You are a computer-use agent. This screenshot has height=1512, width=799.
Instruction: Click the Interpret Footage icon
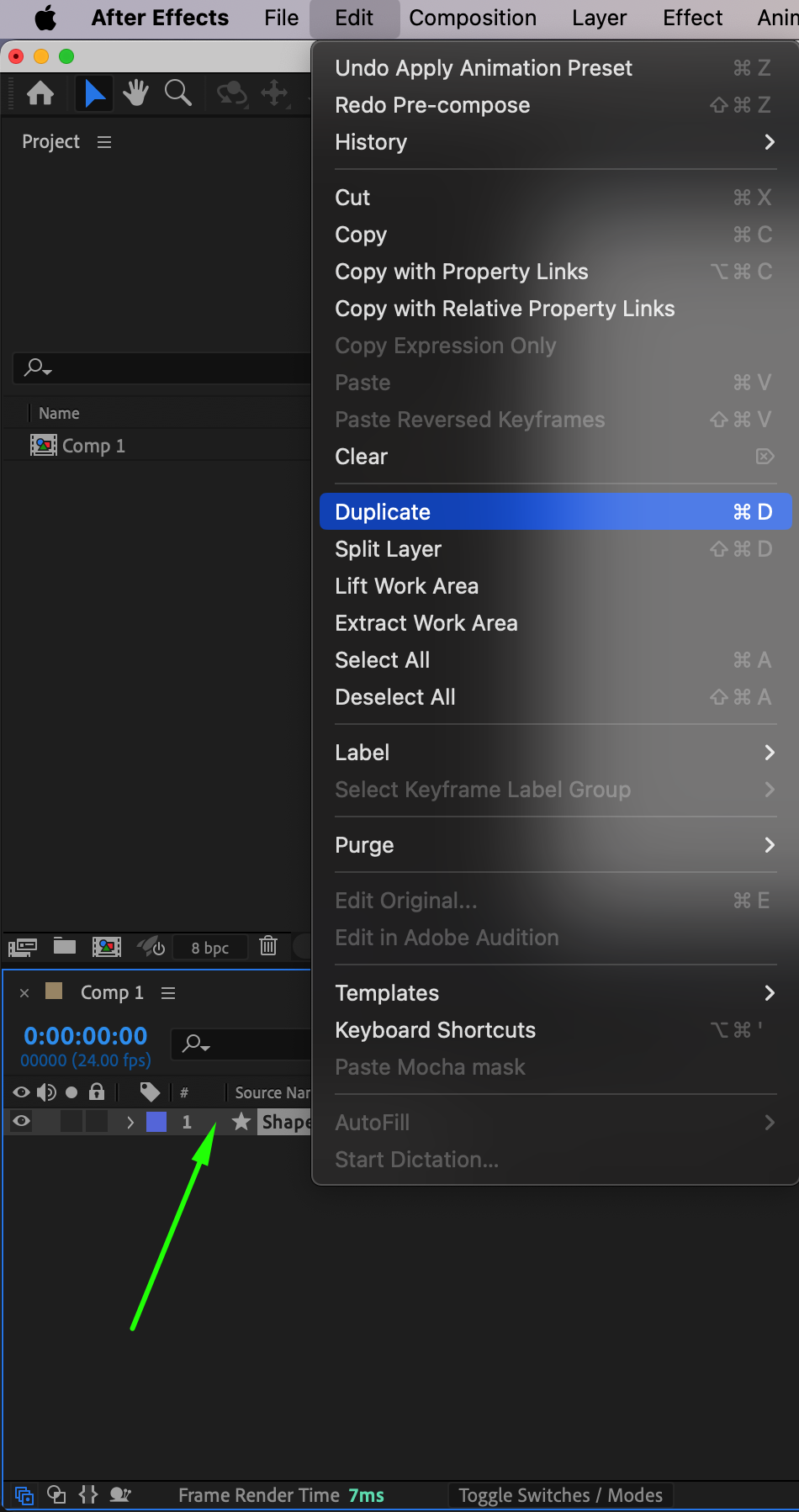pos(23,948)
